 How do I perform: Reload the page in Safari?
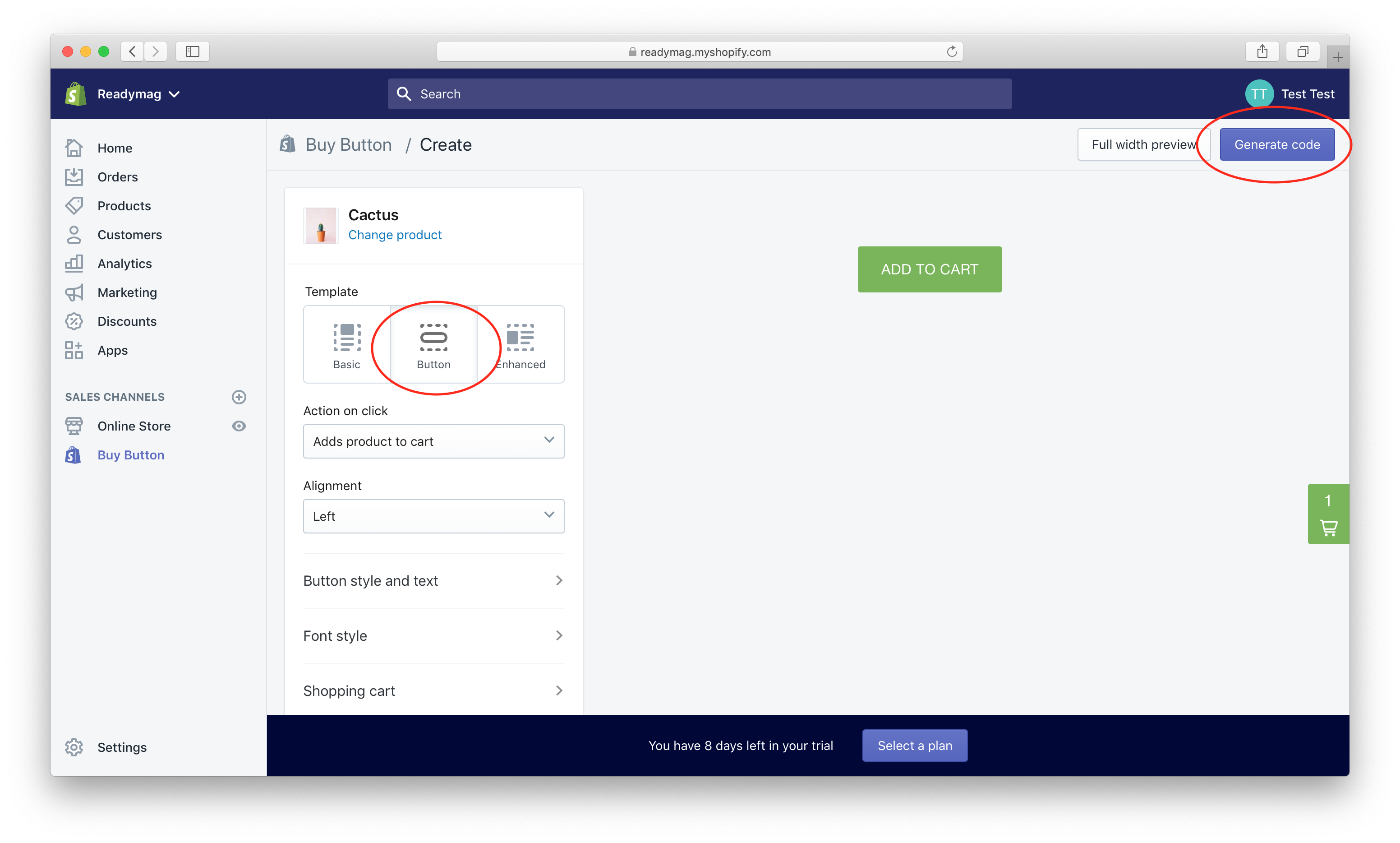pyautogui.click(x=952, y=52)
